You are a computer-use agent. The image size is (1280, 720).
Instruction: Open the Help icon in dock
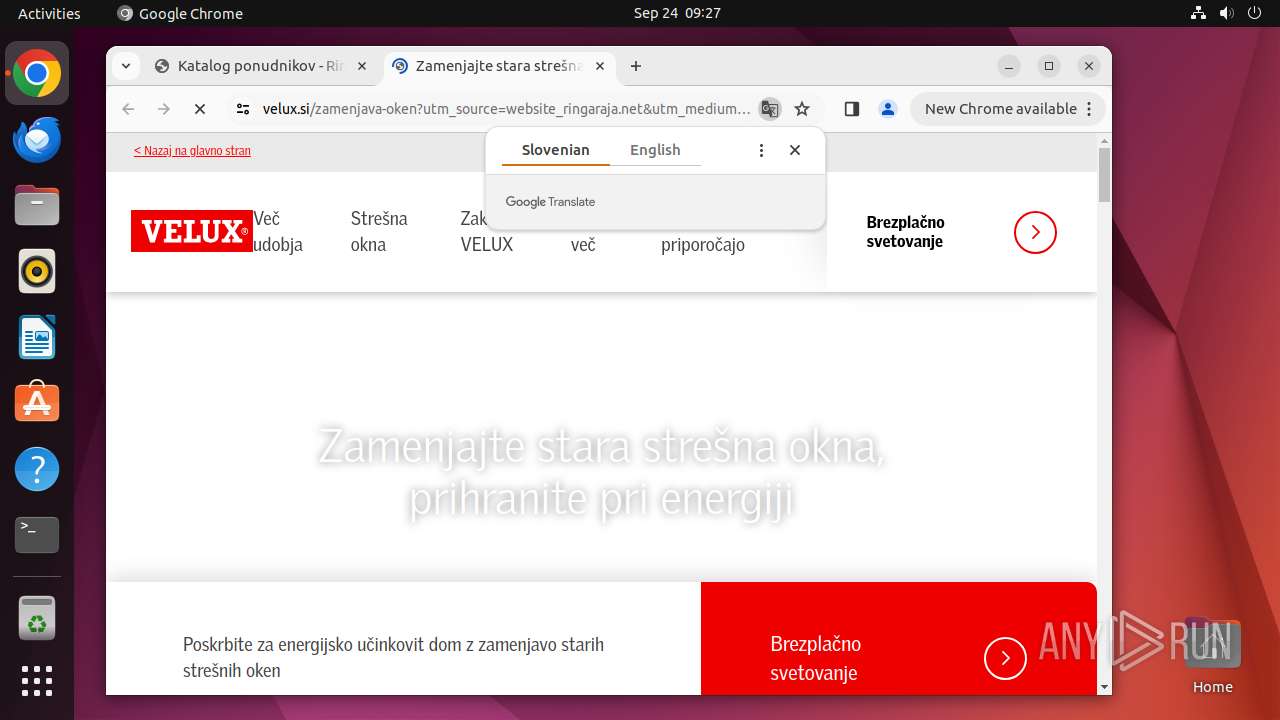pyautogui.click(x=37, y=468)
